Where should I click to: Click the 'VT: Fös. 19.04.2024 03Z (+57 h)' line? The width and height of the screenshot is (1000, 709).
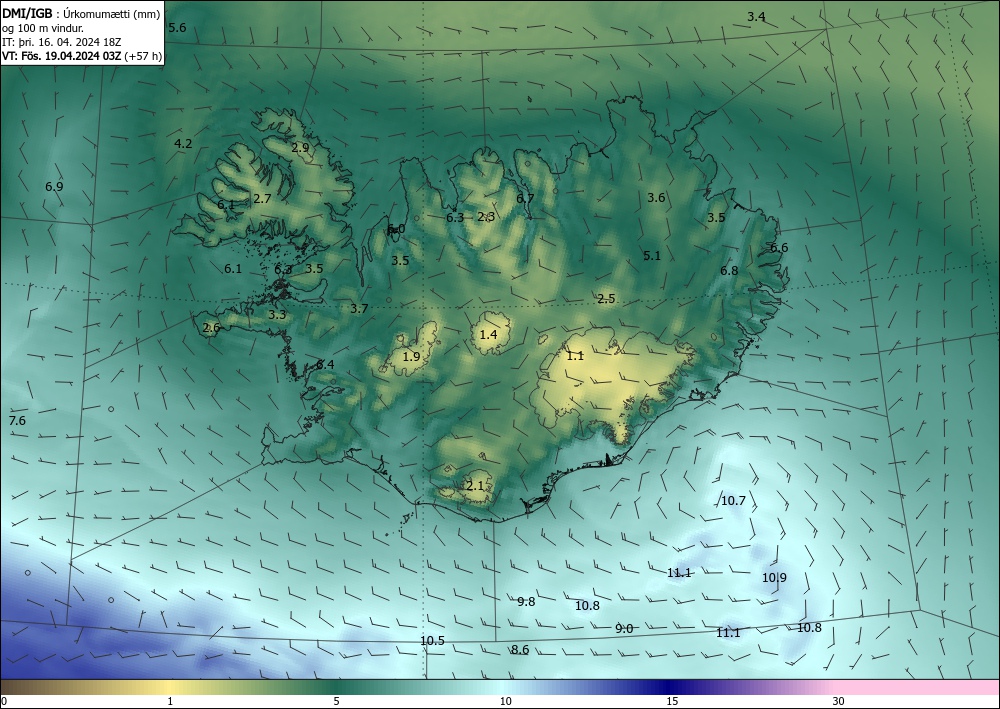pos(82,56)
